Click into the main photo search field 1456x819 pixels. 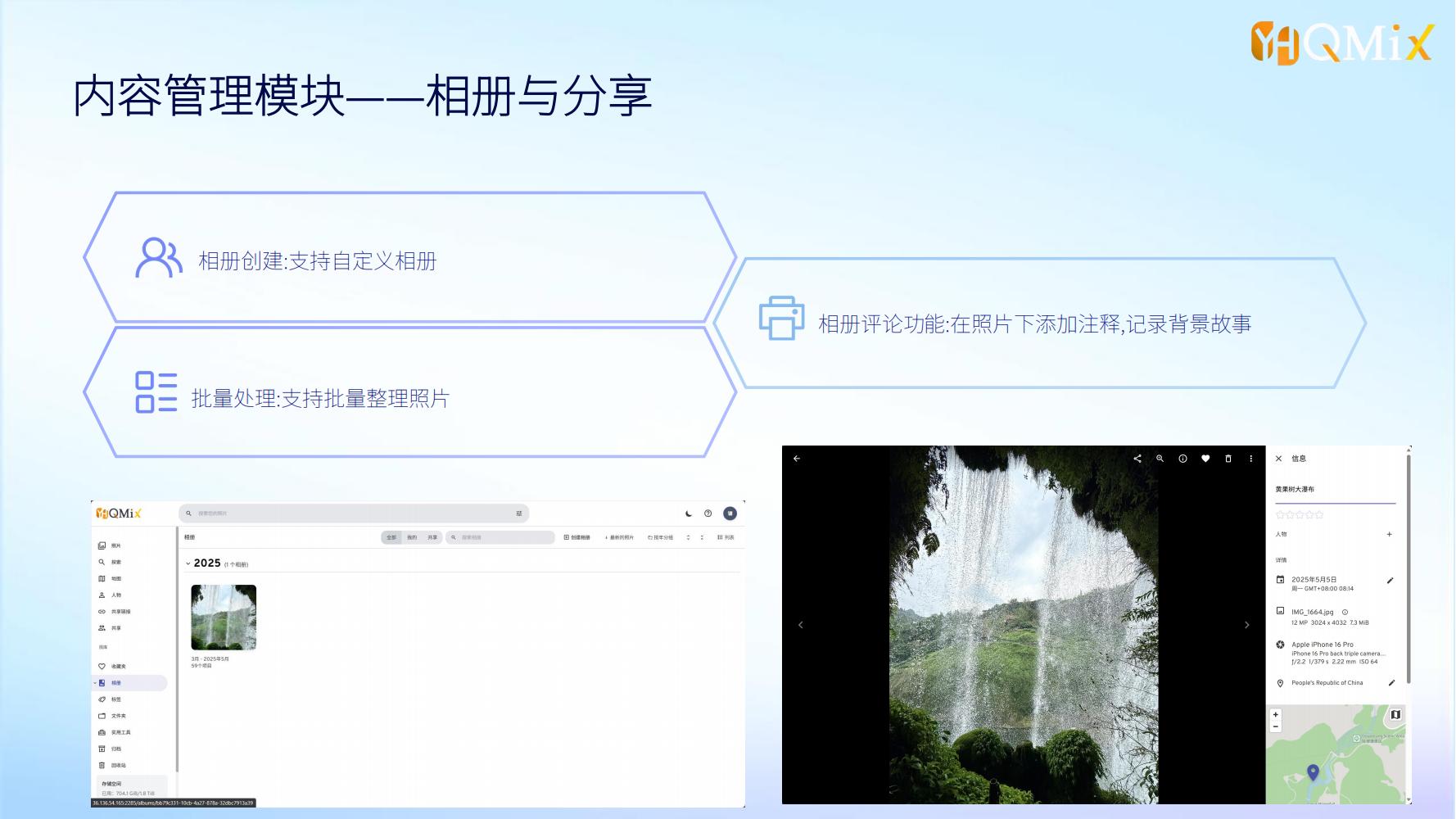352,514
